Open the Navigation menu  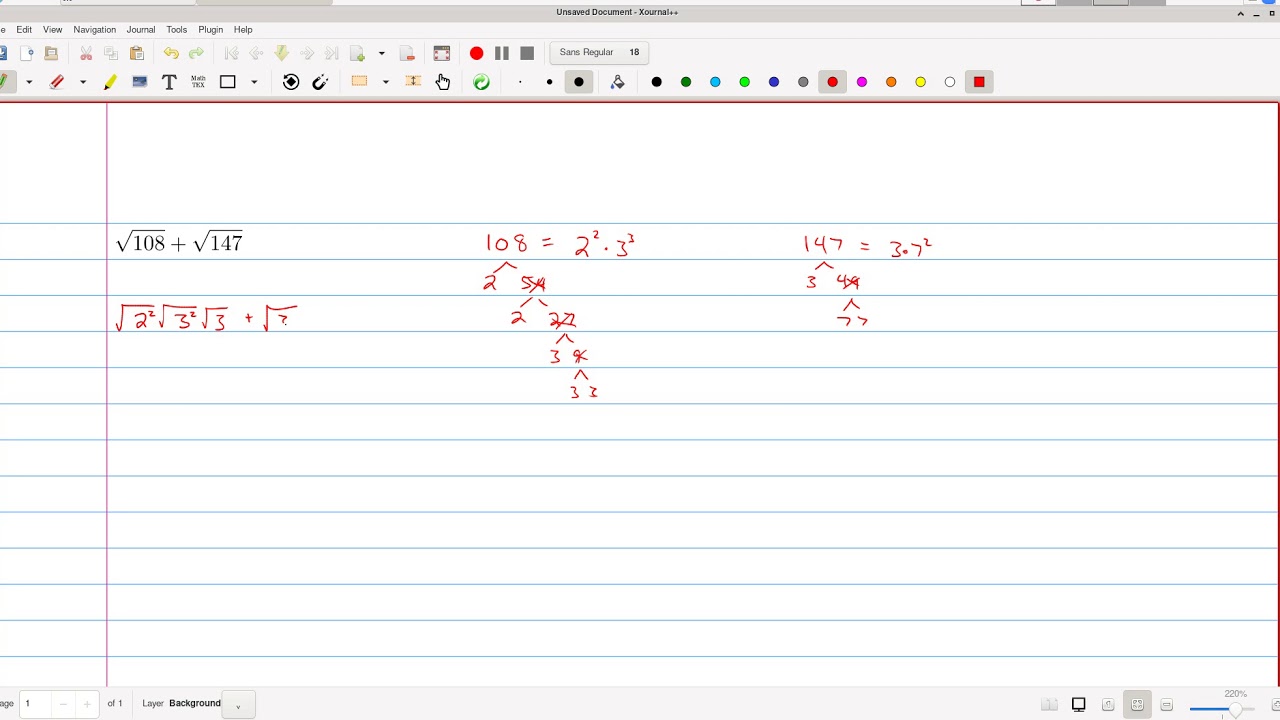click(x=95, y=30)
